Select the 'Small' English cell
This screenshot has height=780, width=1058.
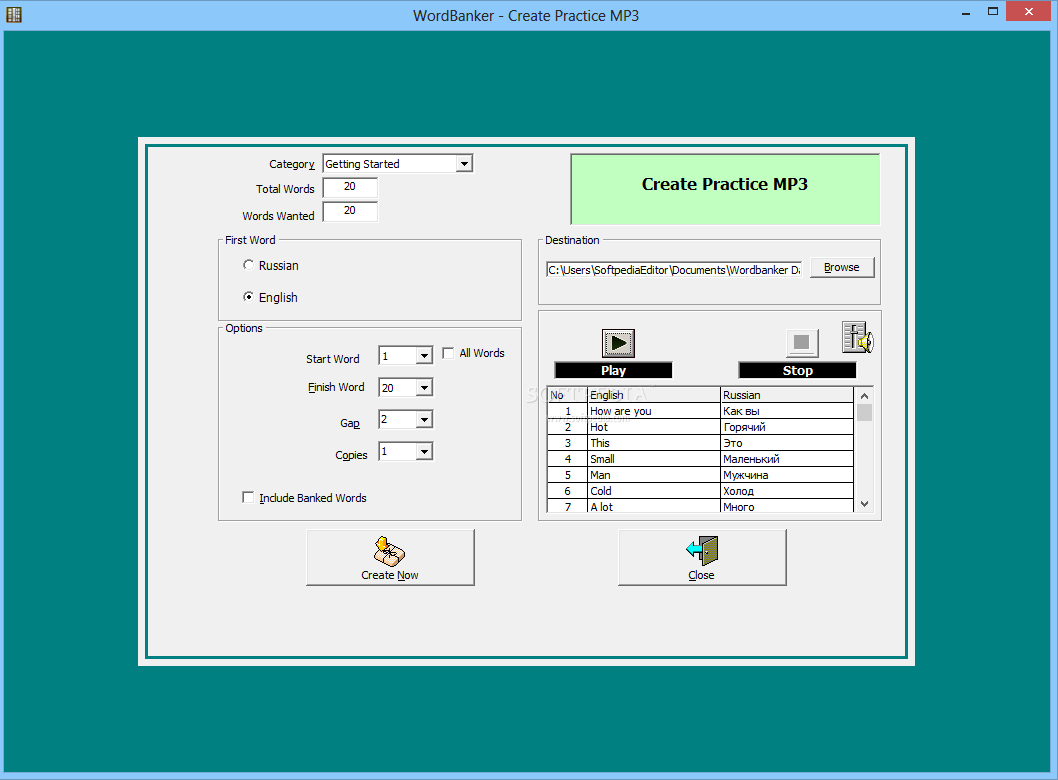[x=653, y=459]
